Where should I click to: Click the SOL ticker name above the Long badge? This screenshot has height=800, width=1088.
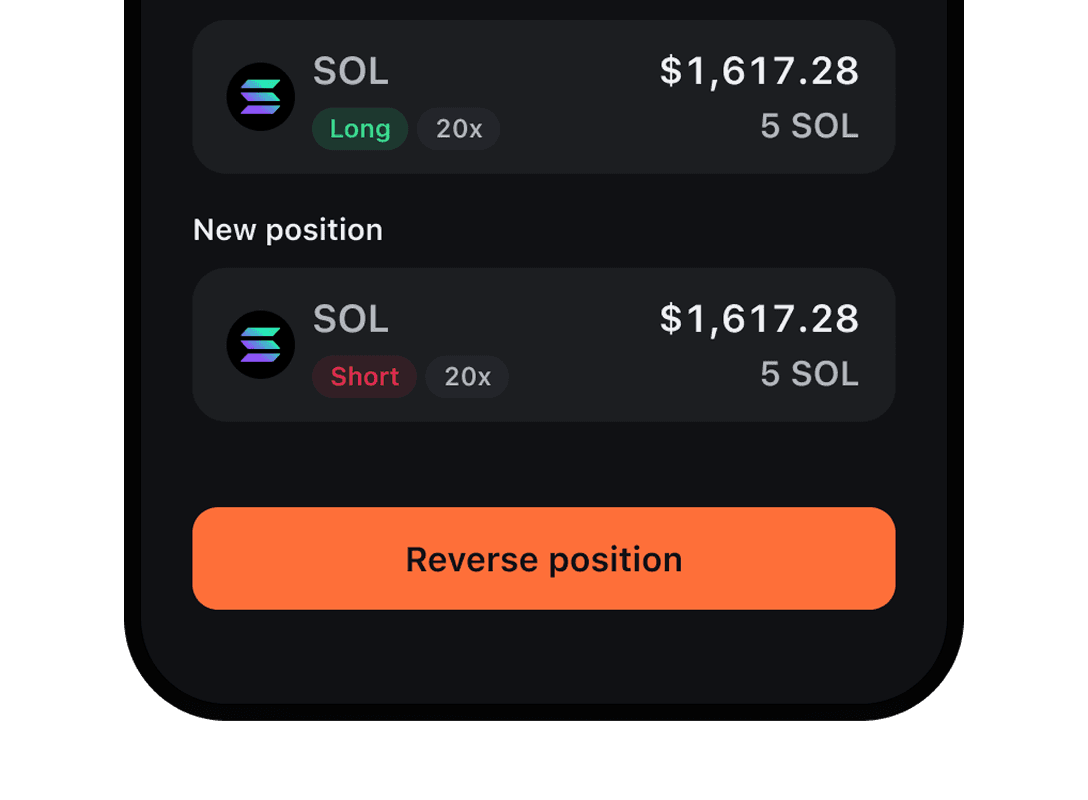point(350,72)
